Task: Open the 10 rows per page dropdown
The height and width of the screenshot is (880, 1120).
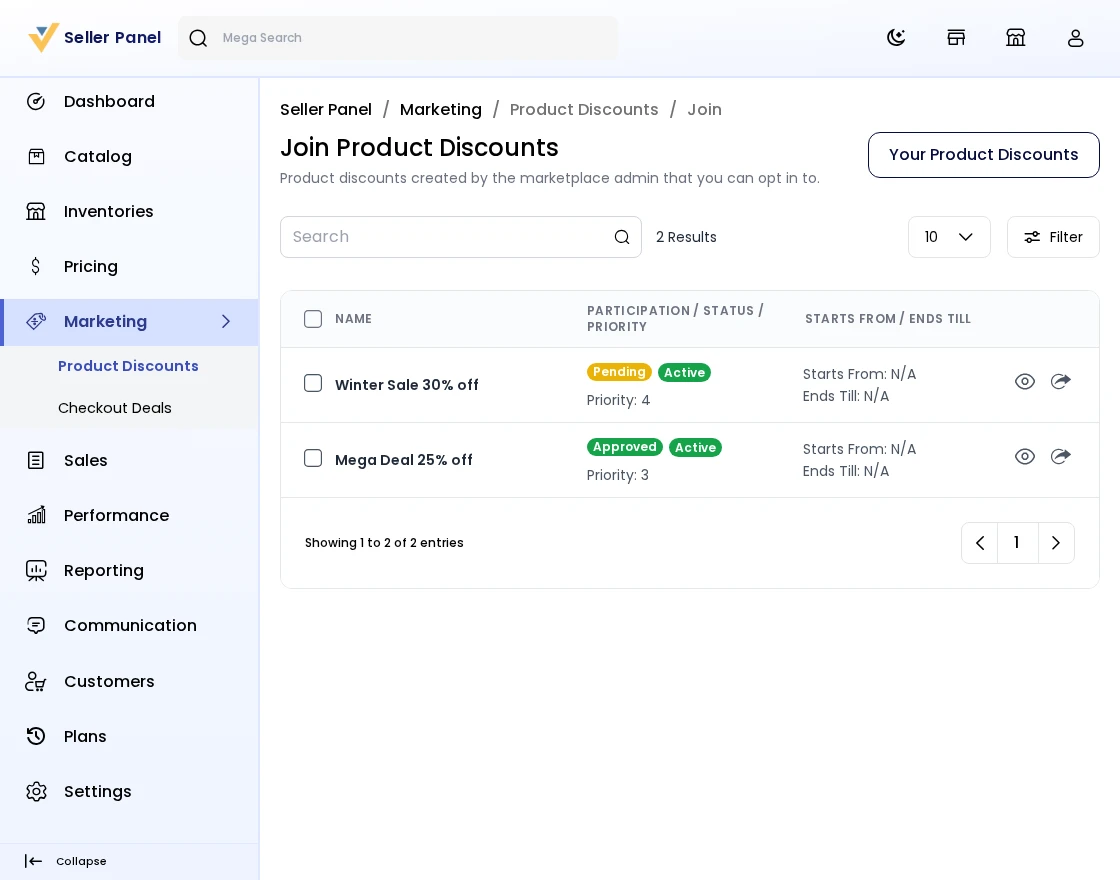Action: (x=949, y=237)
